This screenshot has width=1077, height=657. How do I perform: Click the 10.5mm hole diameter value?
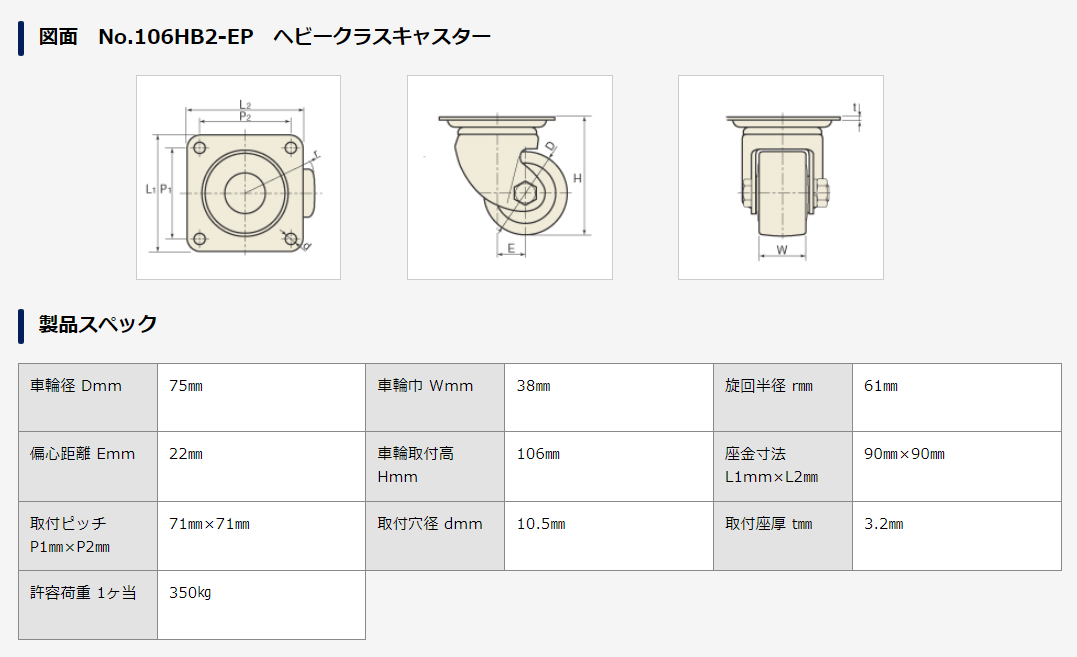tap(541, 524)
